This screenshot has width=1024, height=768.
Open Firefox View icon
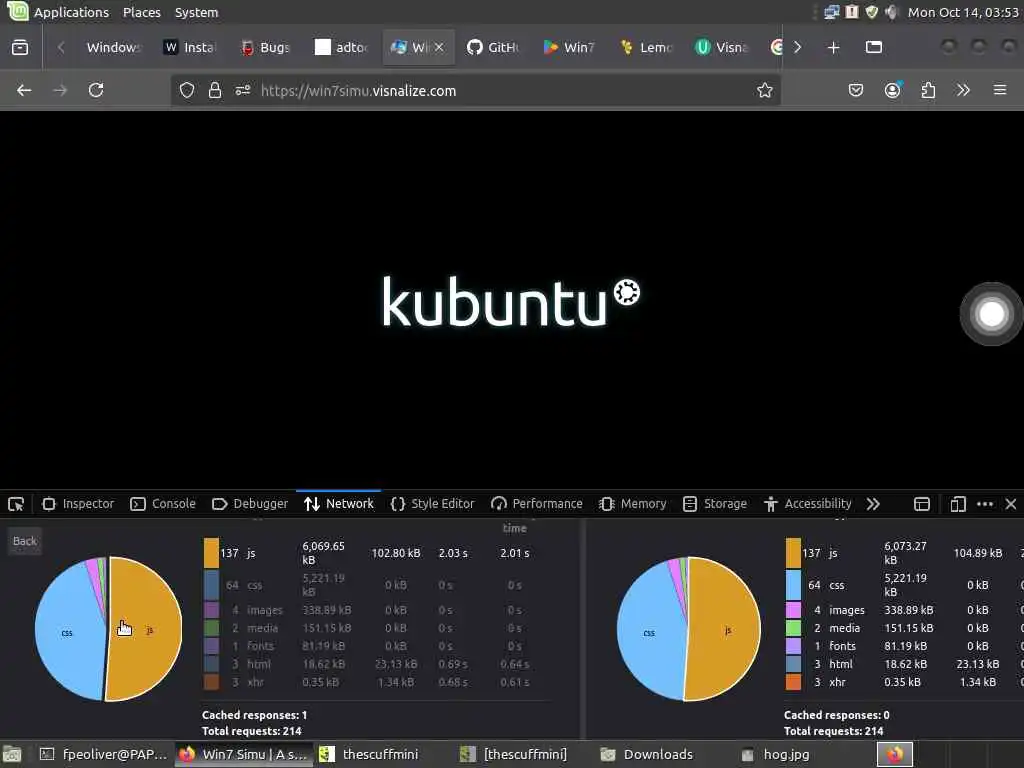[20, 47]
